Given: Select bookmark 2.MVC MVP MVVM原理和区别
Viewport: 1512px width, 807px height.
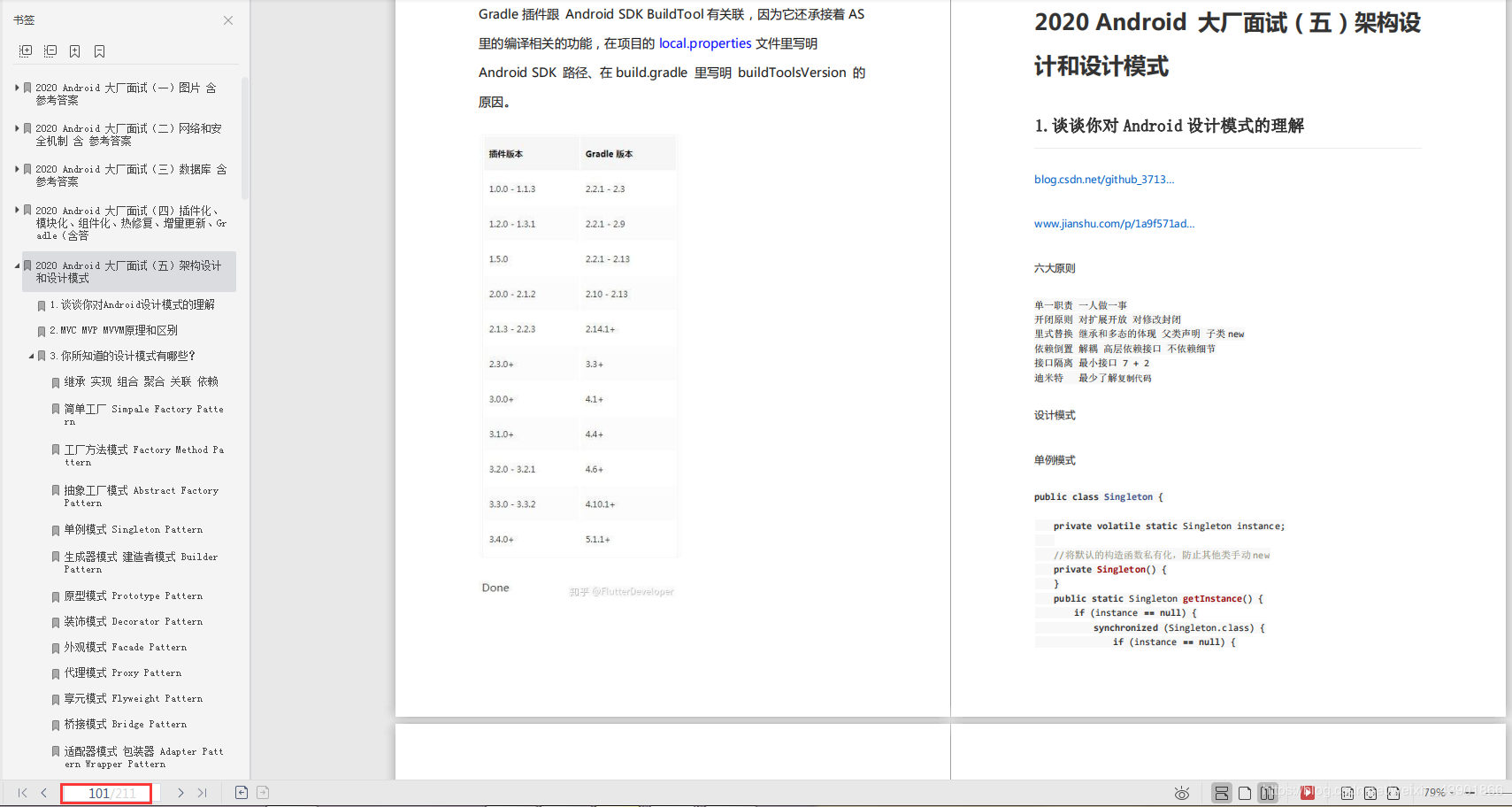Looking at the screenshot, I should point(113,330).
